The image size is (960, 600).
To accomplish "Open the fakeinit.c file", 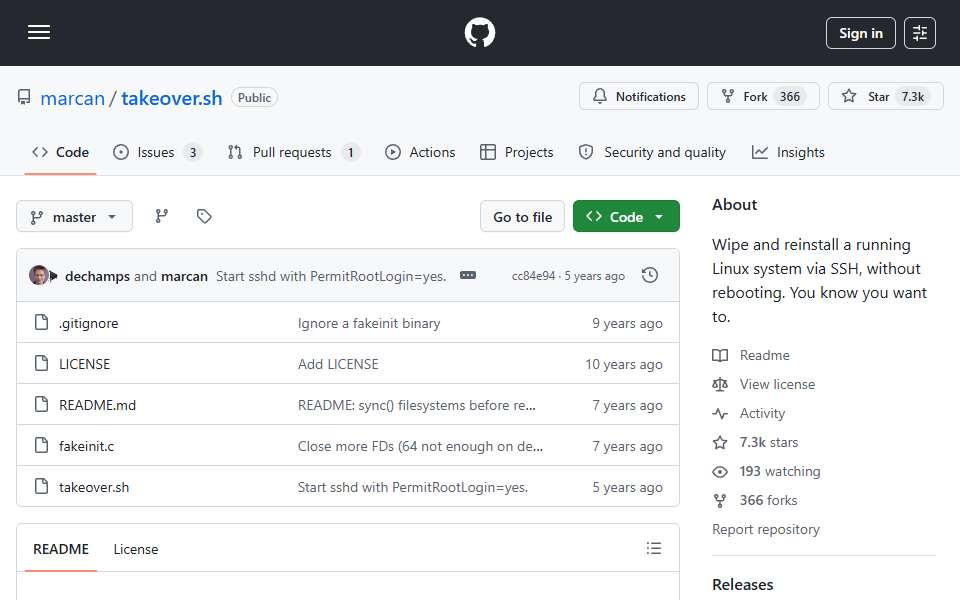I will tap(86, 446).
